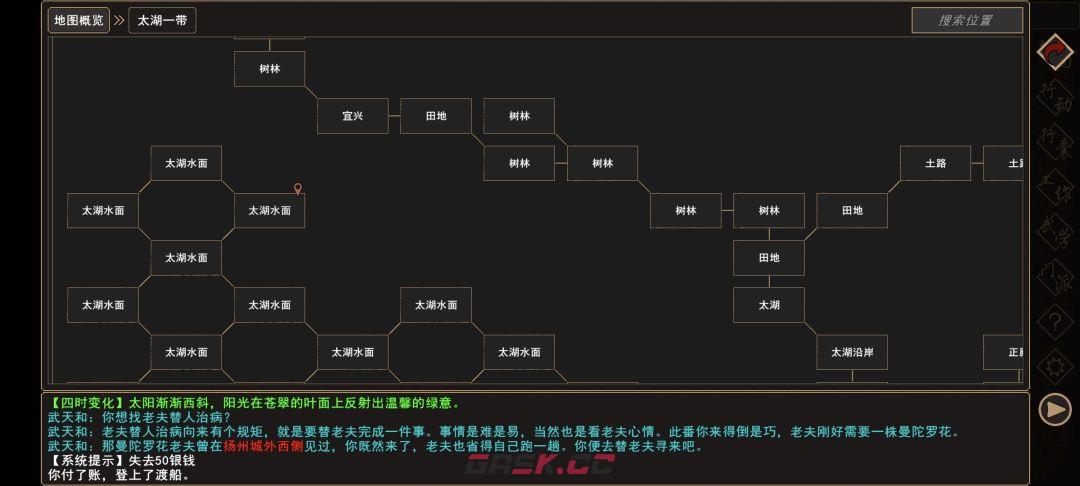Image resolution: width=1080 pixels, height=486 pixels.
Task: Click the red 扬州城外西侧 location link
Action: click(x=265, y=446)
